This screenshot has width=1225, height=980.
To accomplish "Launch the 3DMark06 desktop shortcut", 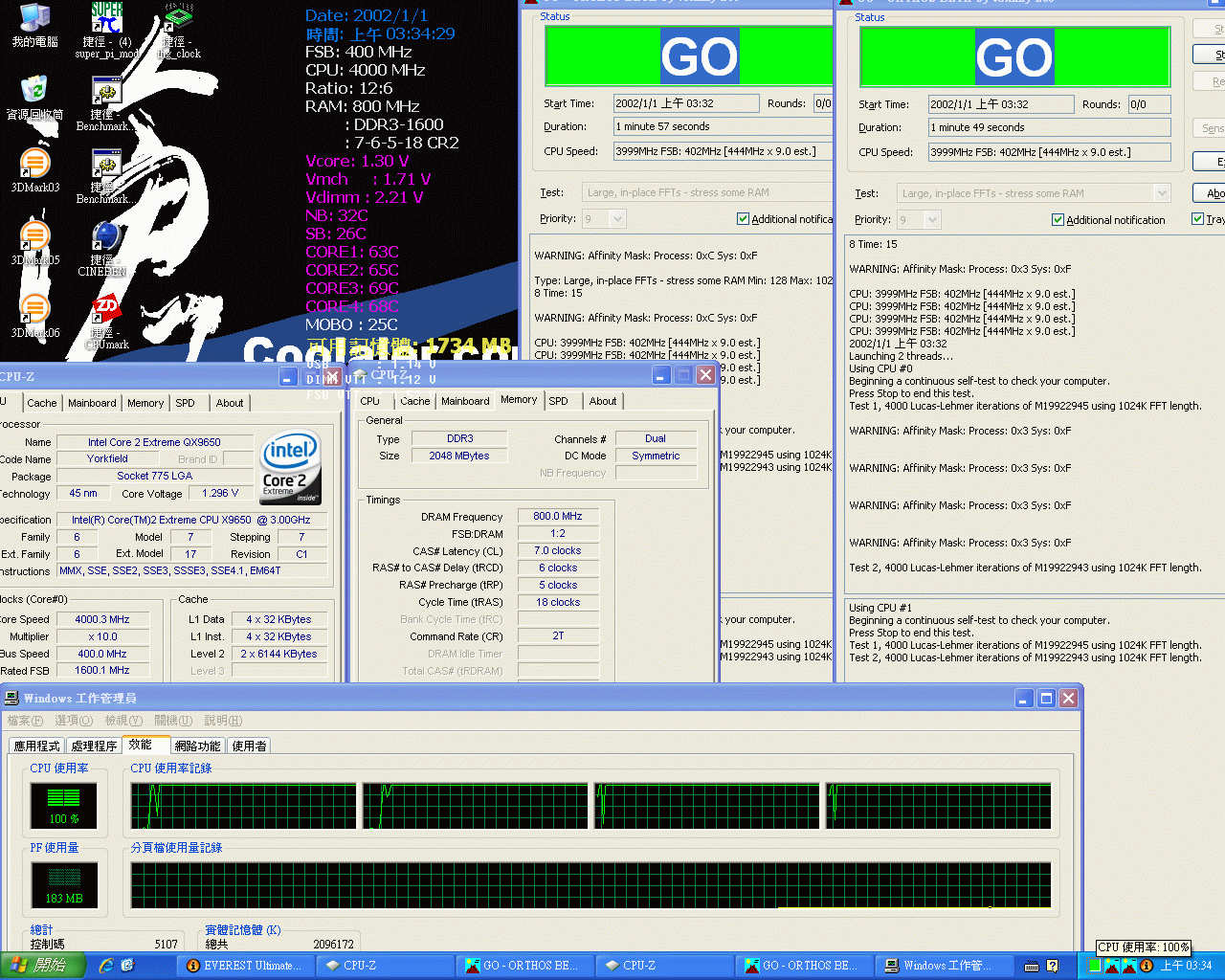I will coord(34,317).
